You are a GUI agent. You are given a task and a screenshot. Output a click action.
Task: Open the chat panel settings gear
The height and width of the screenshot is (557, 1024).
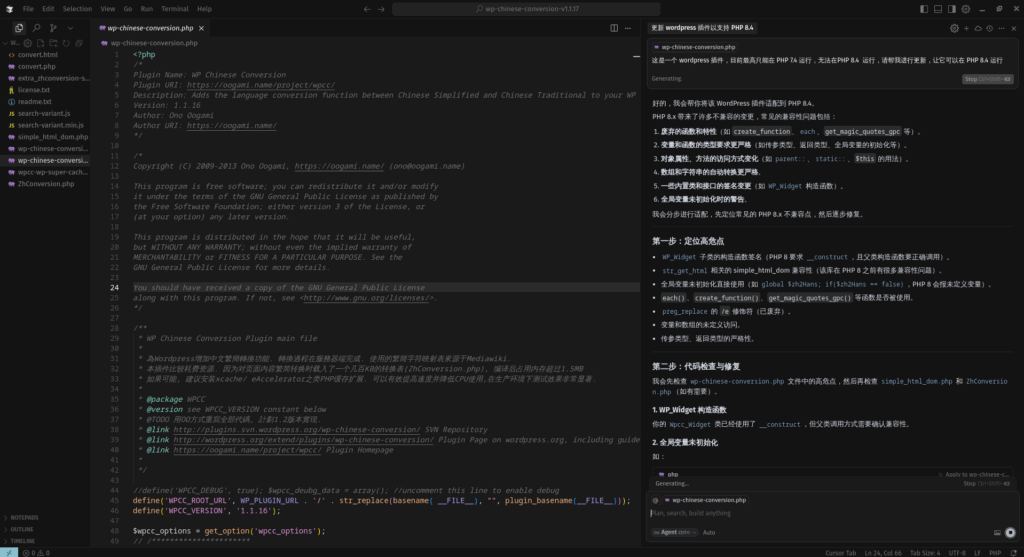point(954,28)
